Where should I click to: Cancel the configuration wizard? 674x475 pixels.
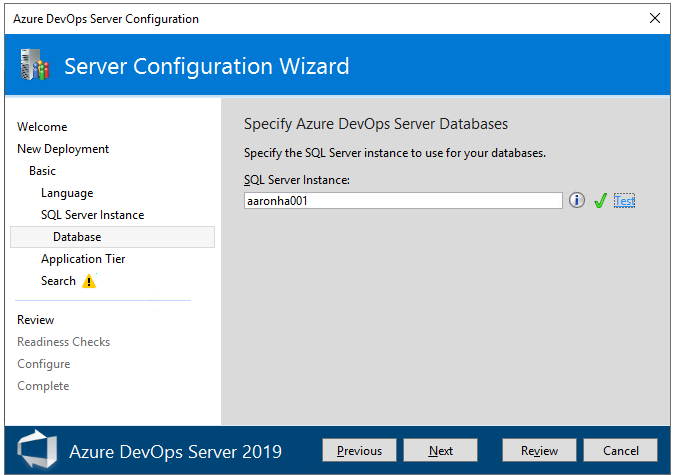[x=620, y=451]
